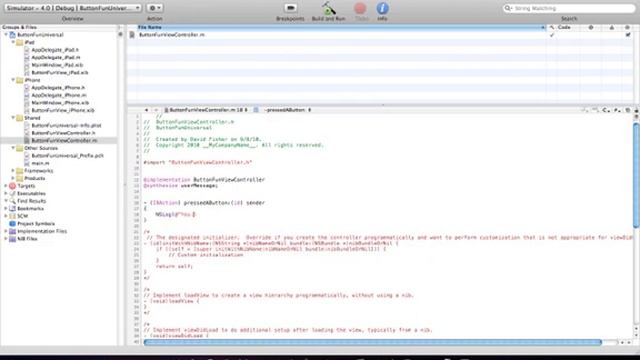640x360 pixels.
Task: Click ButtonFunViewController.m row in the detail list
Action: pos(380,35)
